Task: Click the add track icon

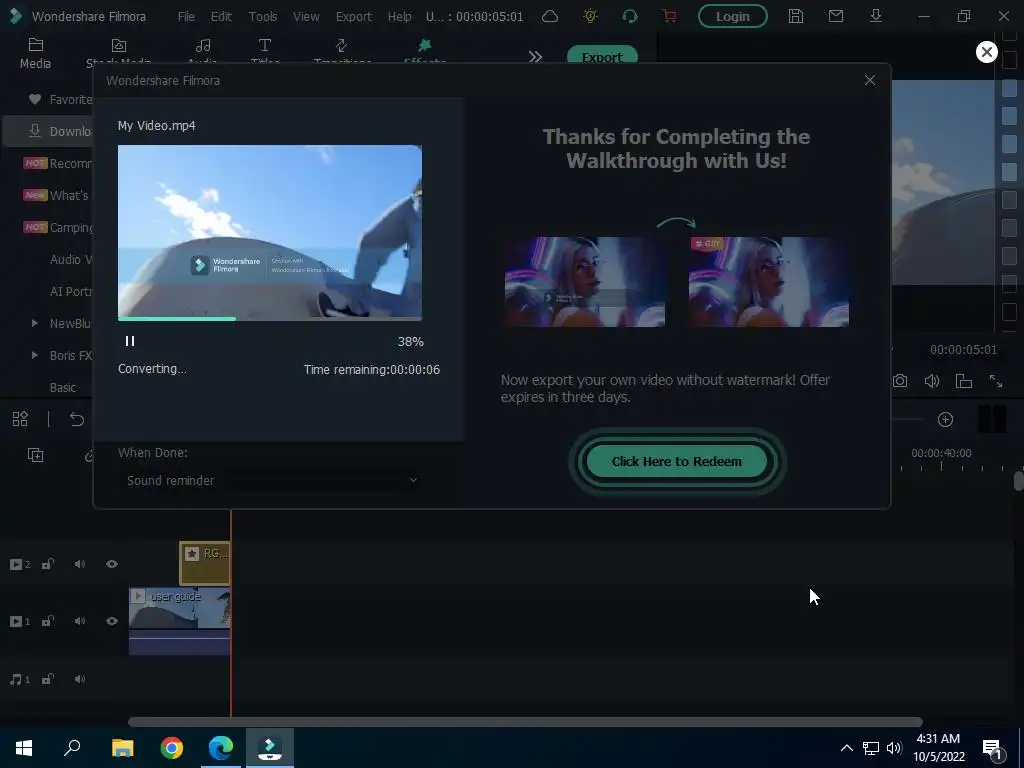Action: [35, 455]
